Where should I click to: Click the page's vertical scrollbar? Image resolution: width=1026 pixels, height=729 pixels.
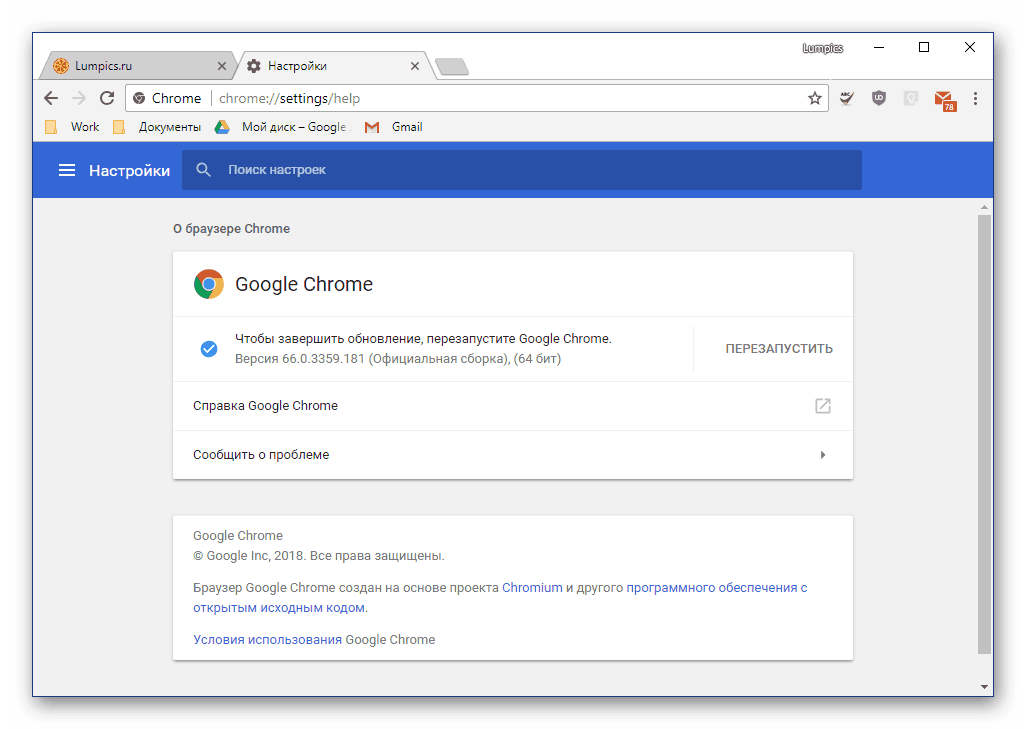984,430
